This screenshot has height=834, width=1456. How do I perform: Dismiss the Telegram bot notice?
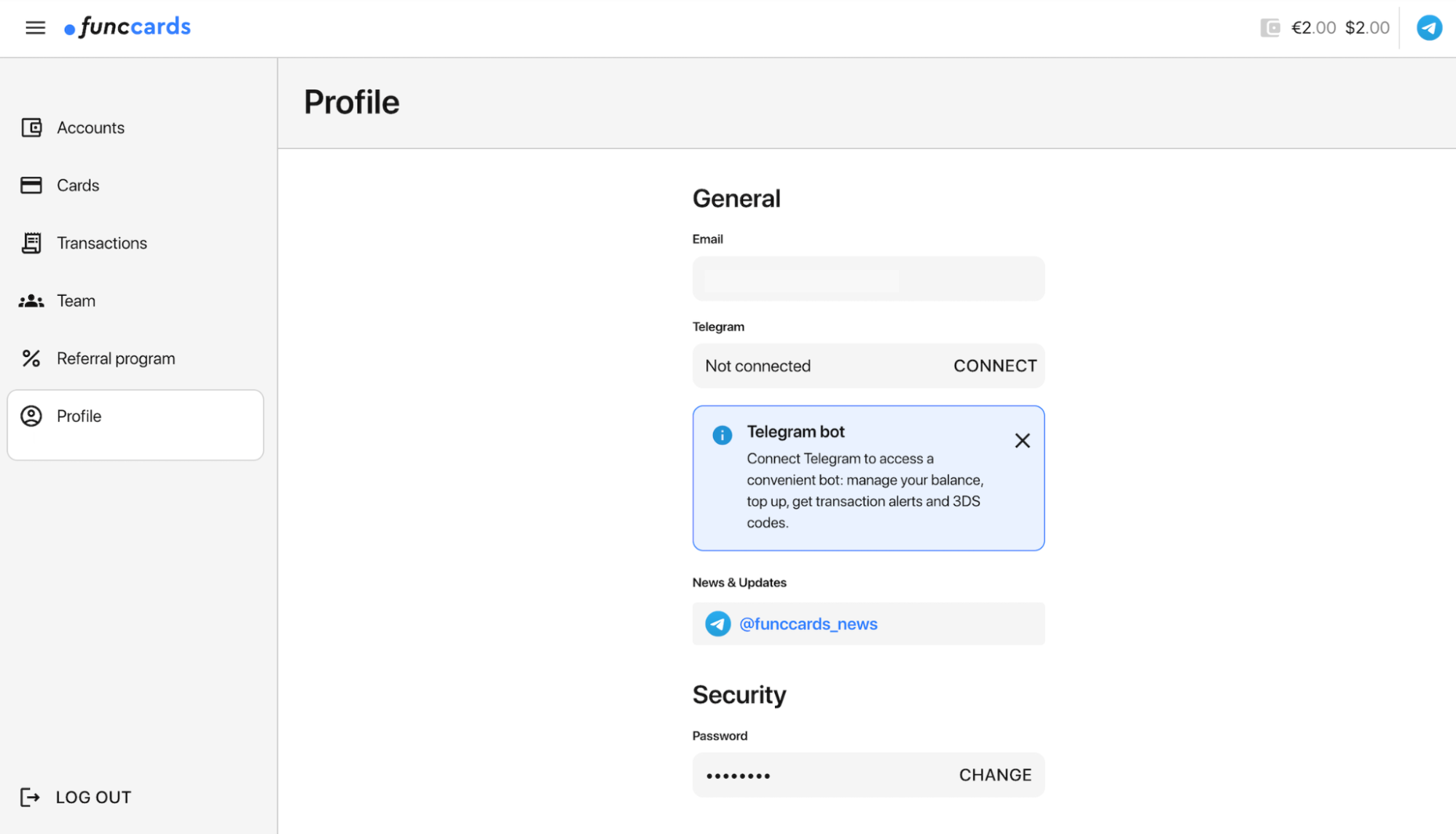(x=1022, y=441)
